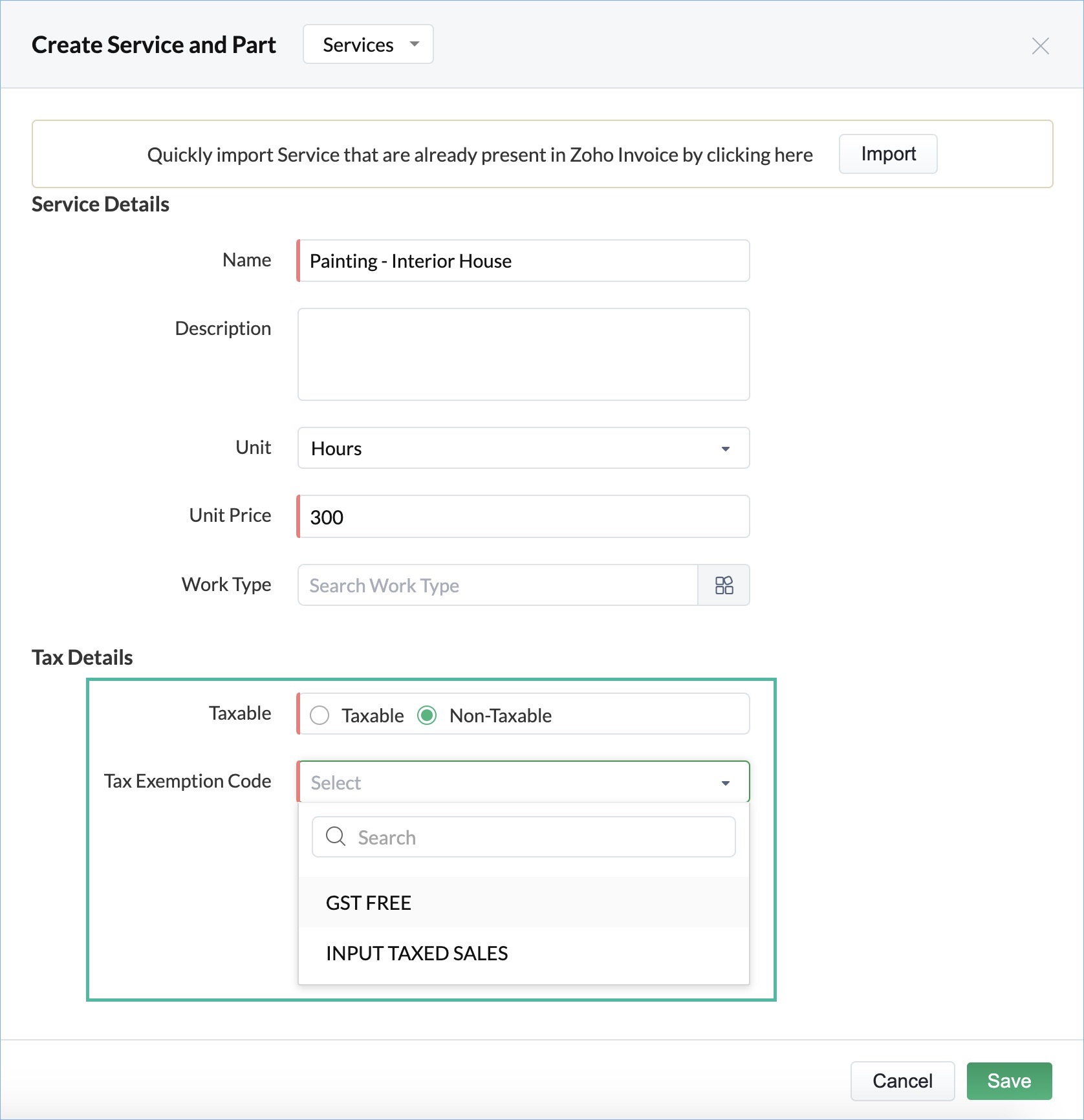Collapse the Tax Exemption Code select box
The height and width of the screenshot is (1120, 1084).
tap(523, 782)
